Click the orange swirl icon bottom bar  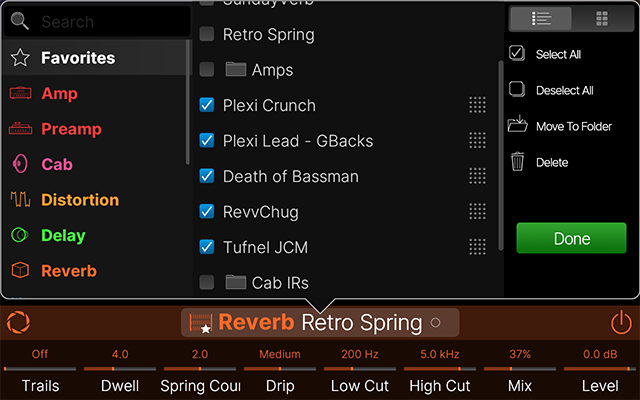click(18, 322)
